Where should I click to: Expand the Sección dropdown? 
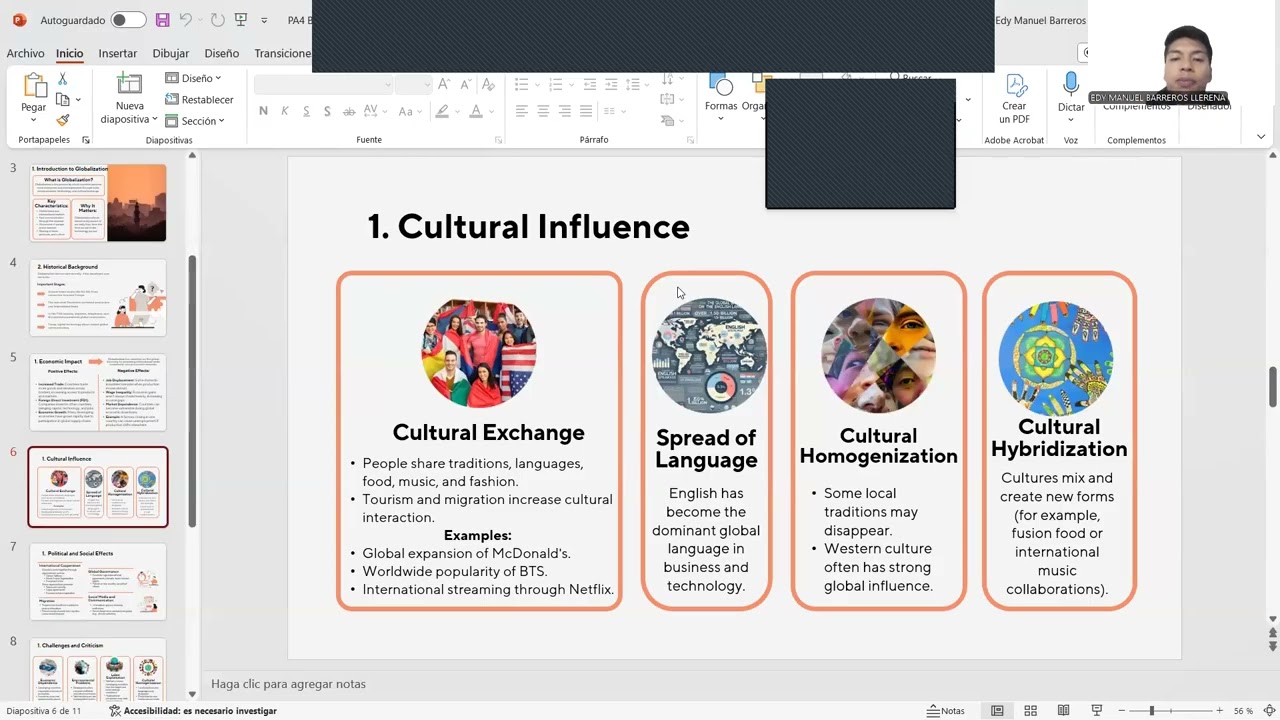tap(195, 121)
